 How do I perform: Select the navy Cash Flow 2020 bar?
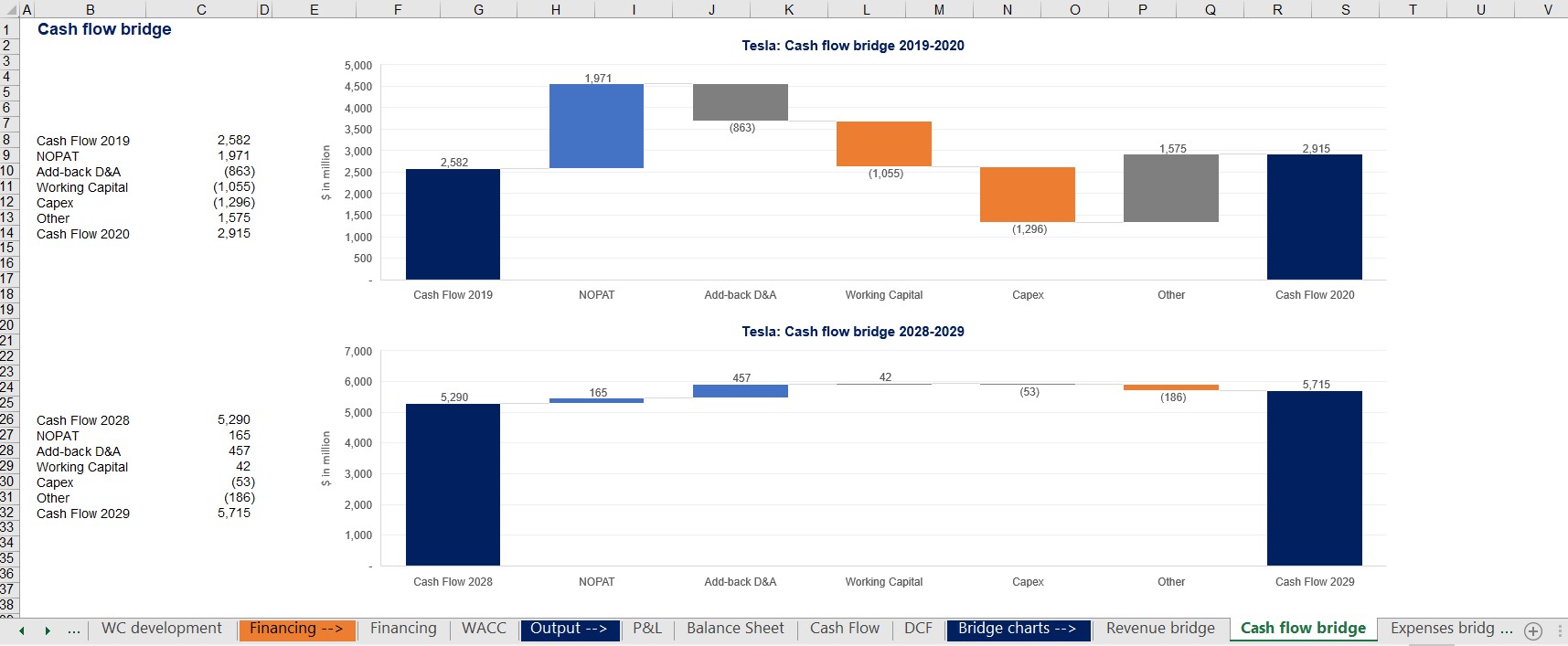click(x=1315, y=217)
